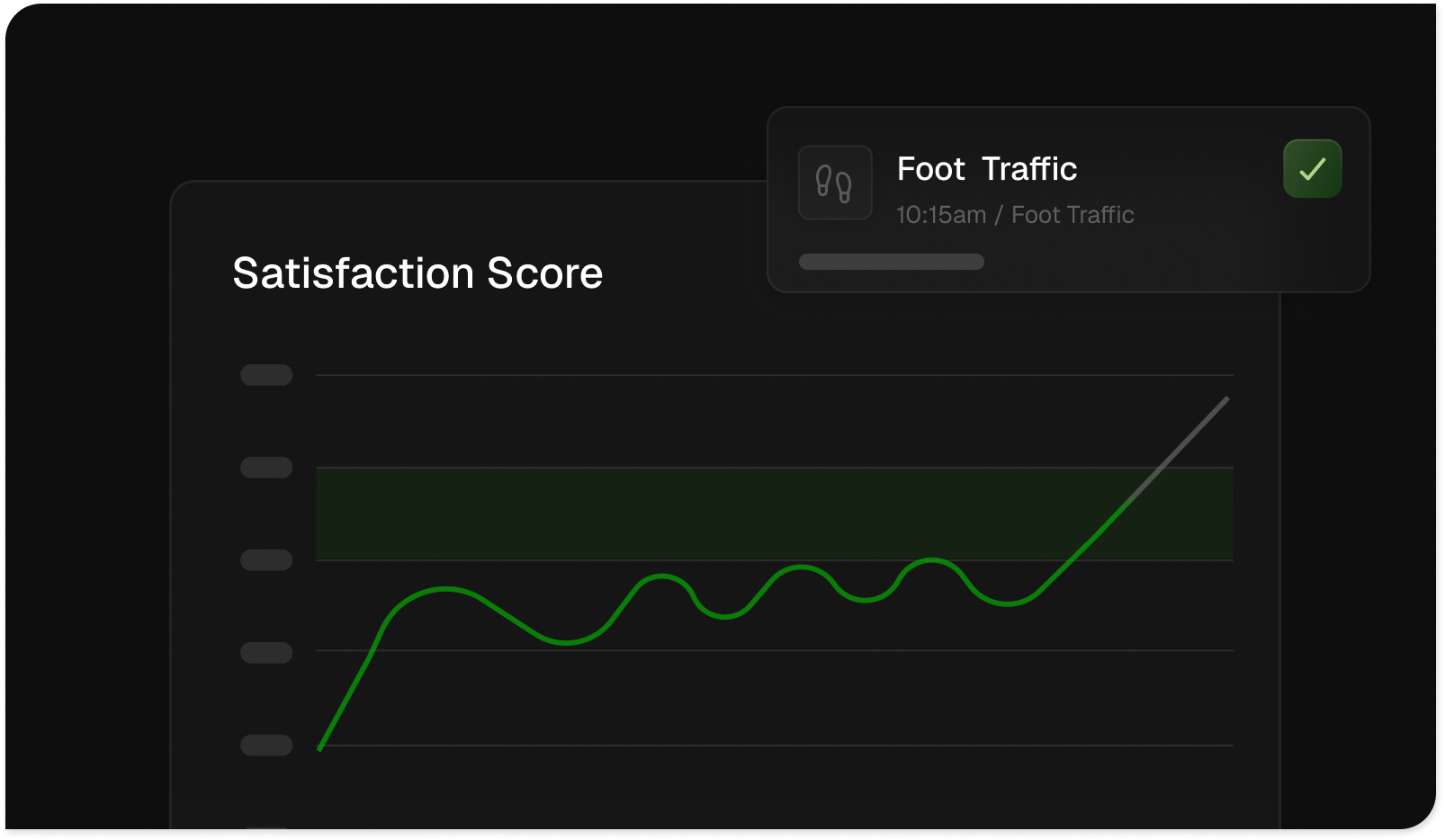Click the fifth y-axis label pill from top
Viewport: 1445px width, 840px height.
[266, 746]
